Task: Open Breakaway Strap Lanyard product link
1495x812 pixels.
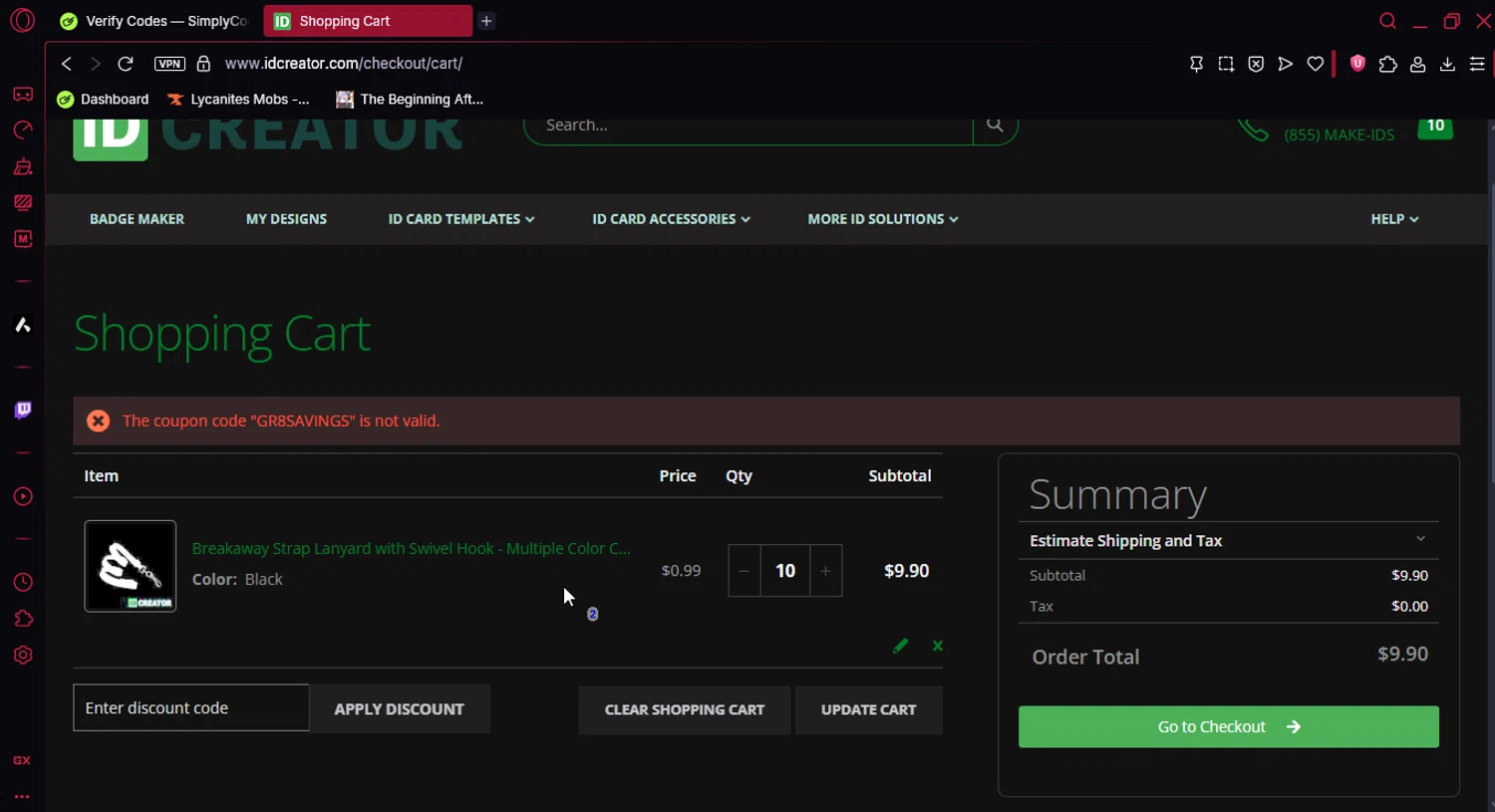Action: point(411,549)
